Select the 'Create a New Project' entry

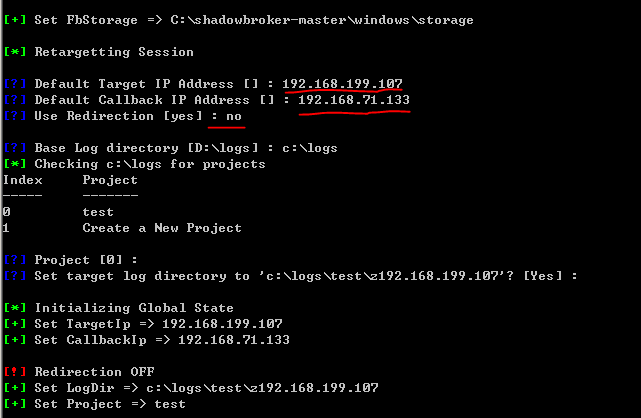(x=162, y=228)
